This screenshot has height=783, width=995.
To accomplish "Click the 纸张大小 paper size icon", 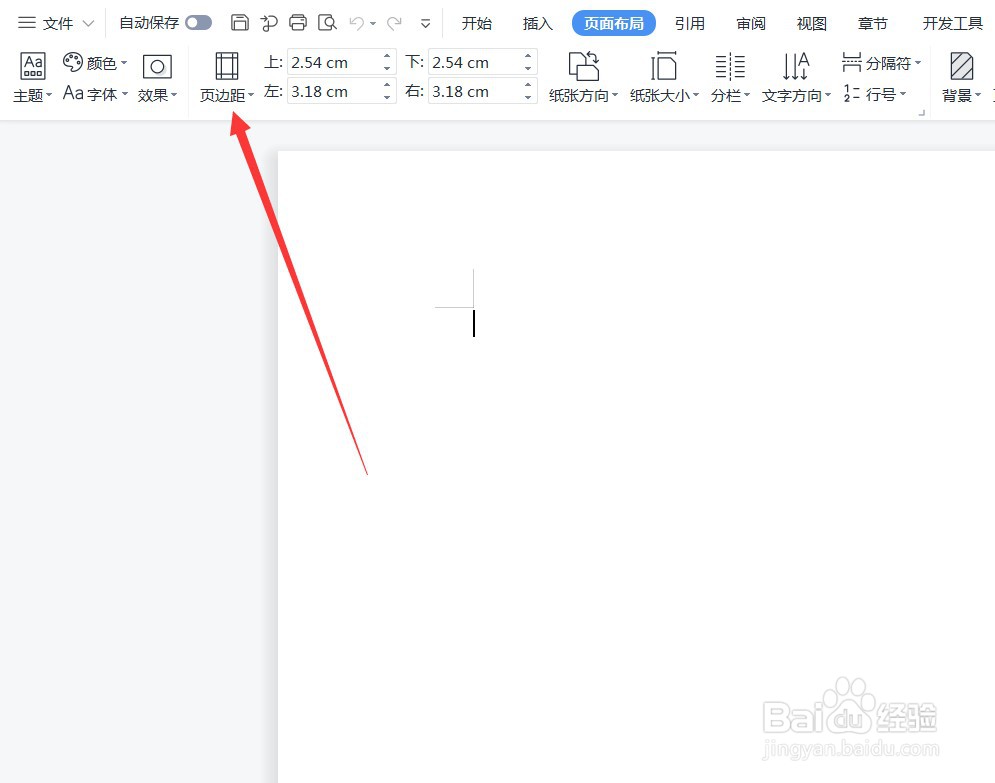I will coord(664,66).
